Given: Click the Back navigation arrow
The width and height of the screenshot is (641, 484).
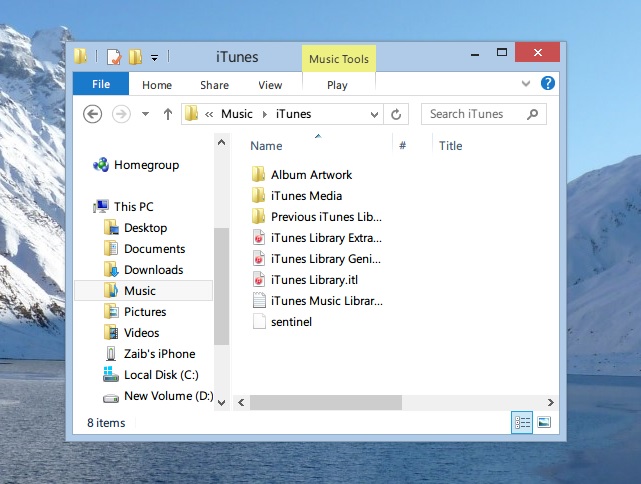Looking at the screenshot, I should [x=92, y=114].
